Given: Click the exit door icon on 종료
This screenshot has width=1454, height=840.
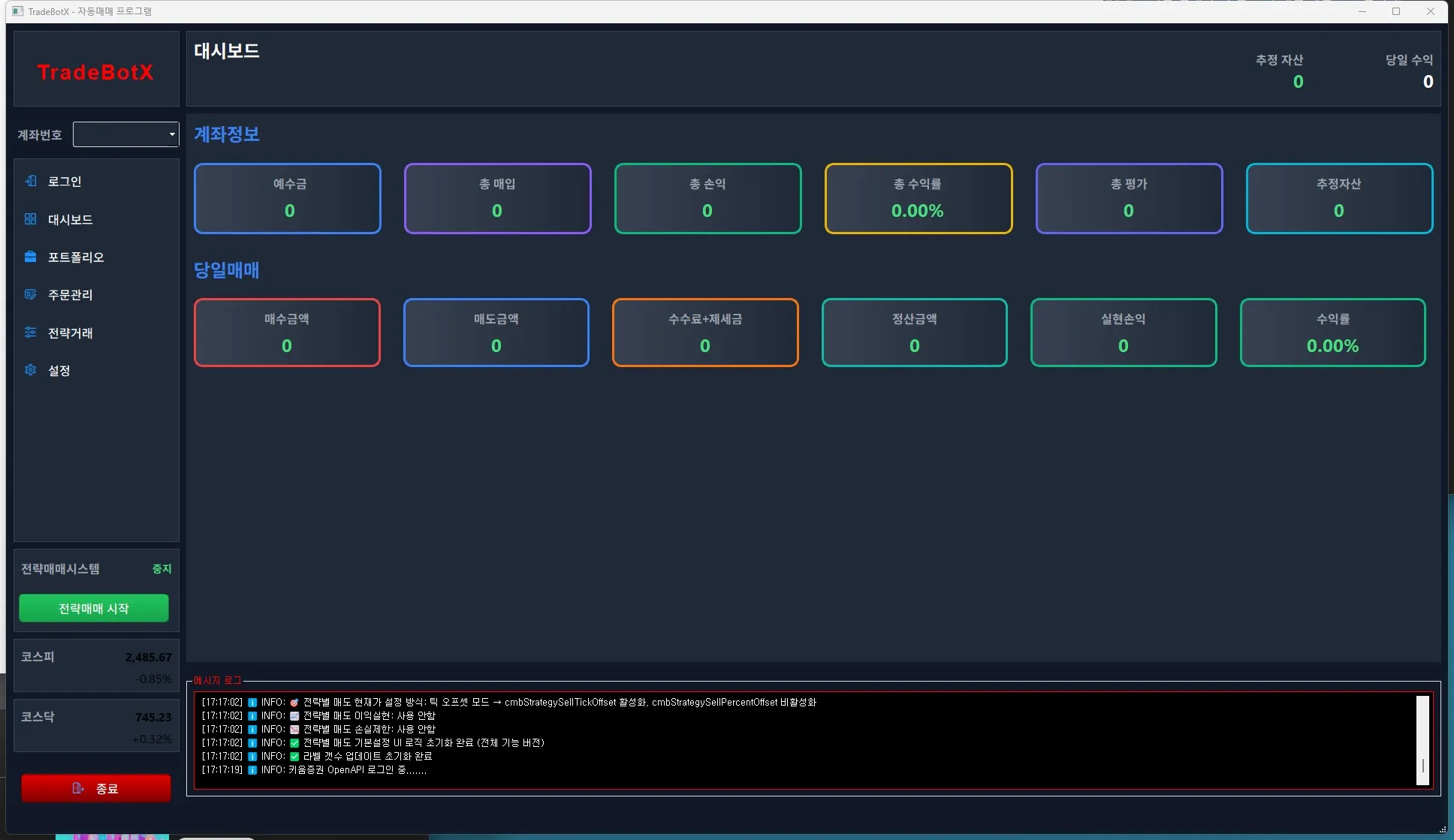Looking at the screenshot, I should pyautogui.click(x=77, y=788).
